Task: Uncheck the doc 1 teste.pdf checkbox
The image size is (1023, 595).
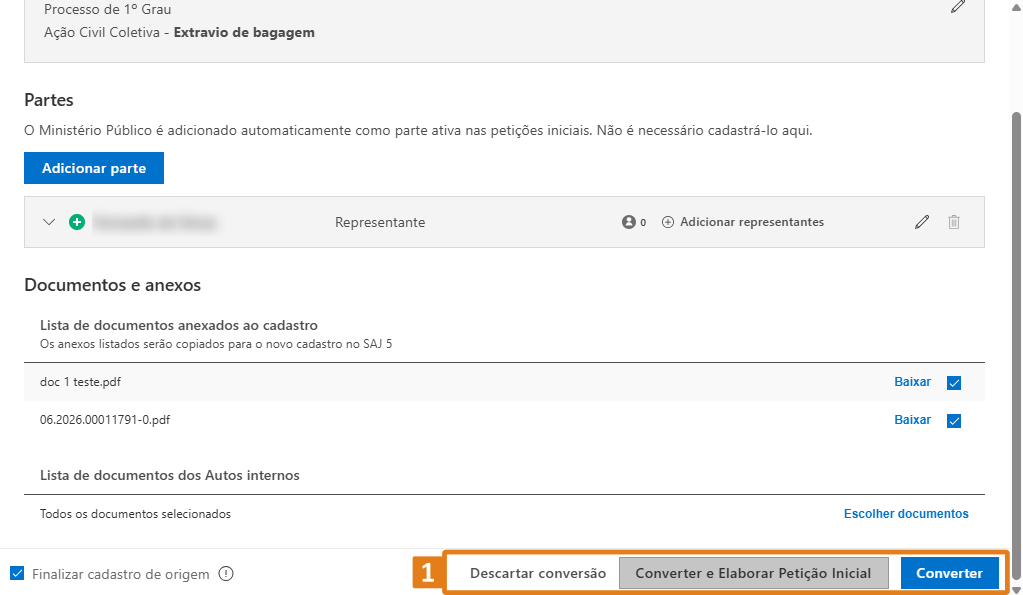Action: (954, 382)
